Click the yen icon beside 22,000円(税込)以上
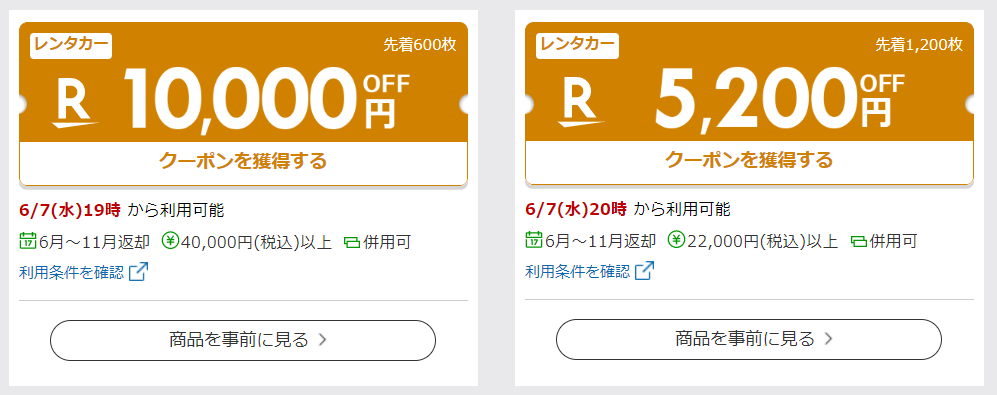Image resolution: width=997 pixels, height=395 pixels. click(x=677, y=240)
